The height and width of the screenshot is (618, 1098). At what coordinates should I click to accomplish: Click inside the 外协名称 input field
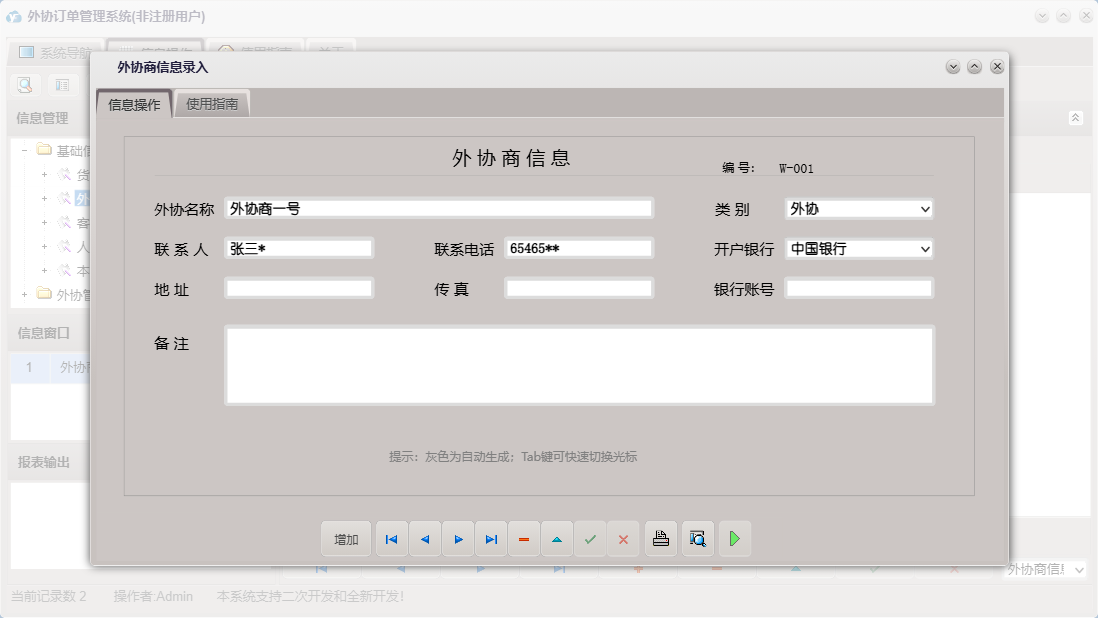[x=440, y=208]
